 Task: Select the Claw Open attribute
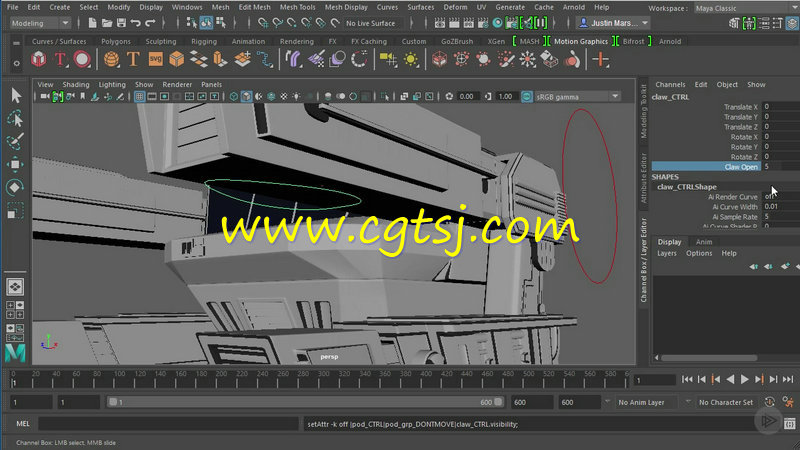pyautogui.click(x=706, y=167)
